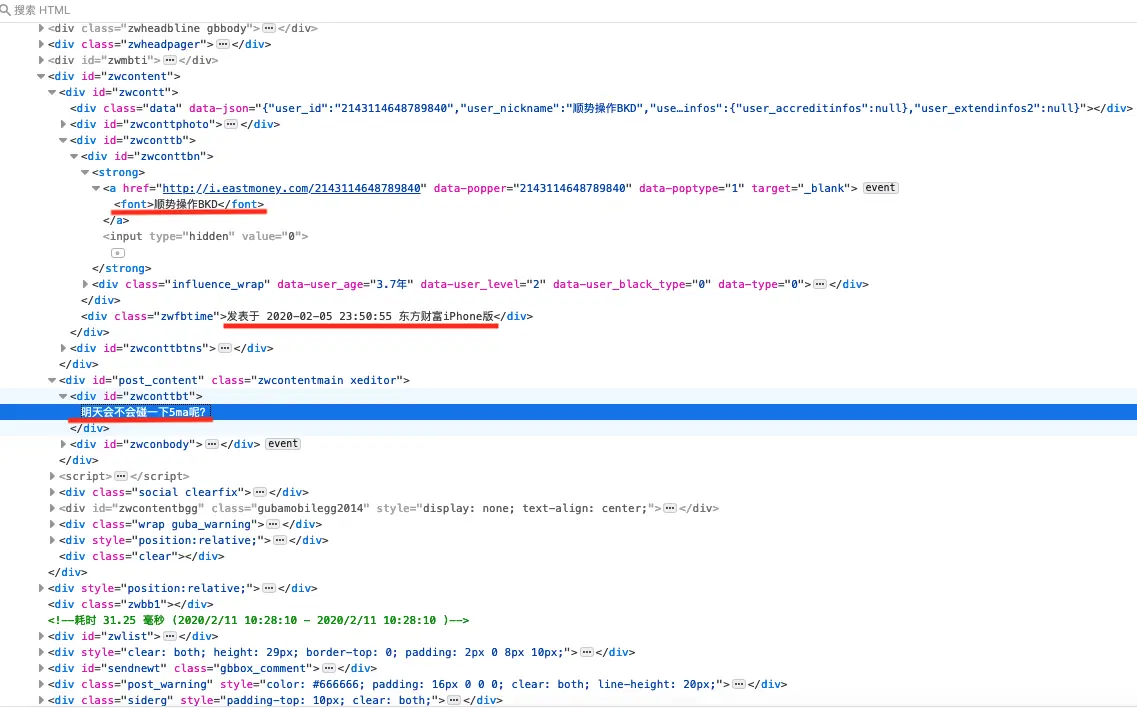Click ellipsis badge in influence_wrap row
Image resolution: width=1137 pixels, height=708 pixels.
[x=819, y=284]
